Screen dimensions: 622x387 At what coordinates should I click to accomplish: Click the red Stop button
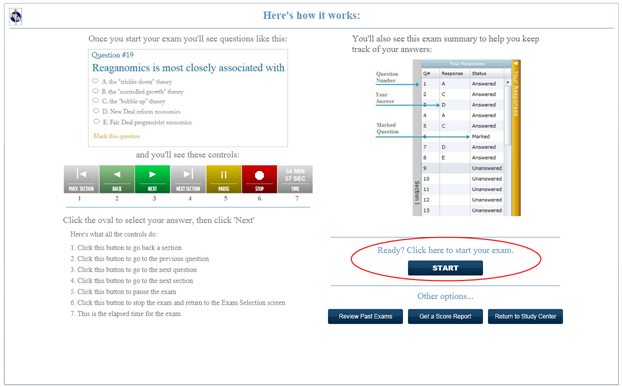click(x=259, y=179)
